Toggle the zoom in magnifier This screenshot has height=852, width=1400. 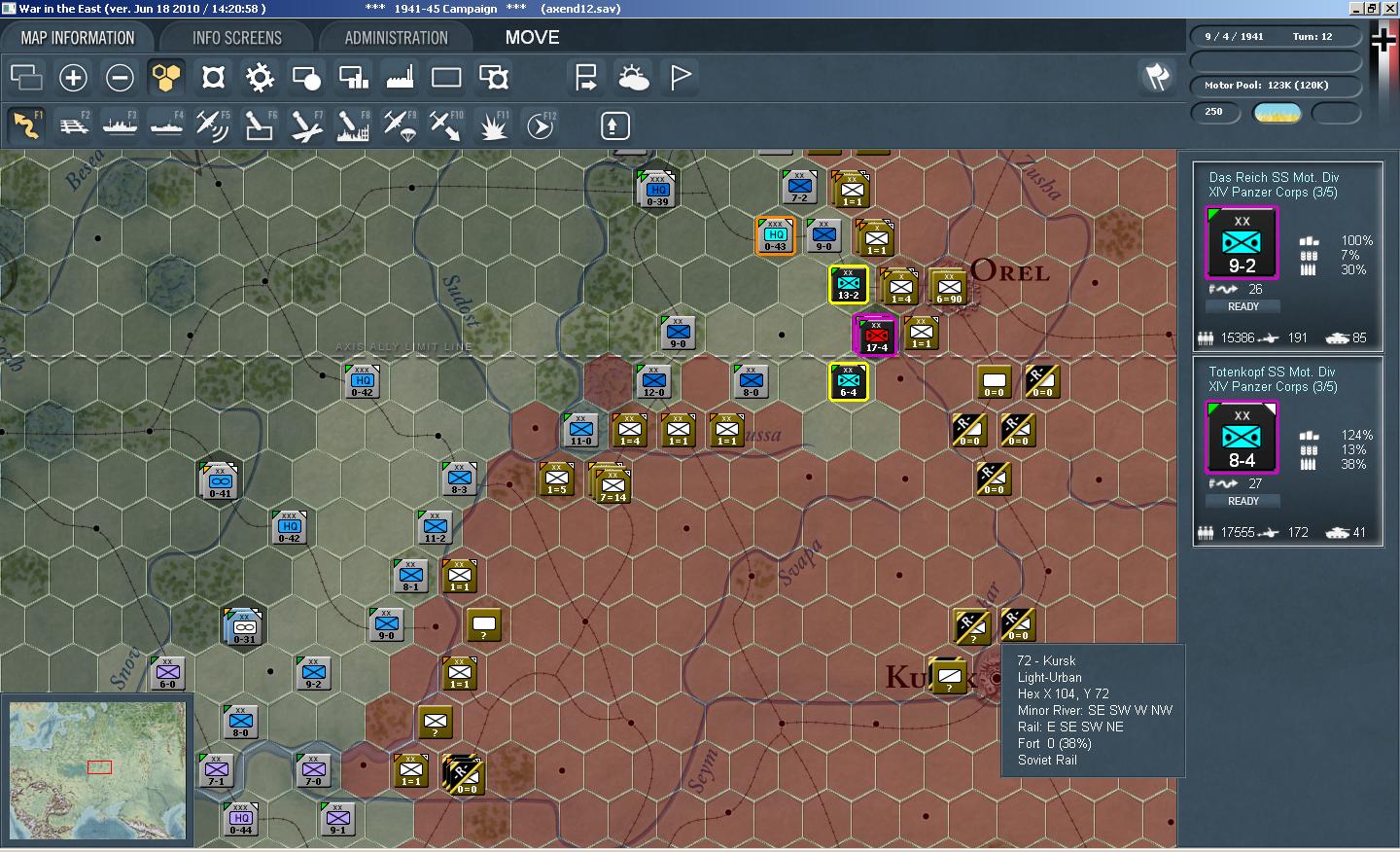73,77
